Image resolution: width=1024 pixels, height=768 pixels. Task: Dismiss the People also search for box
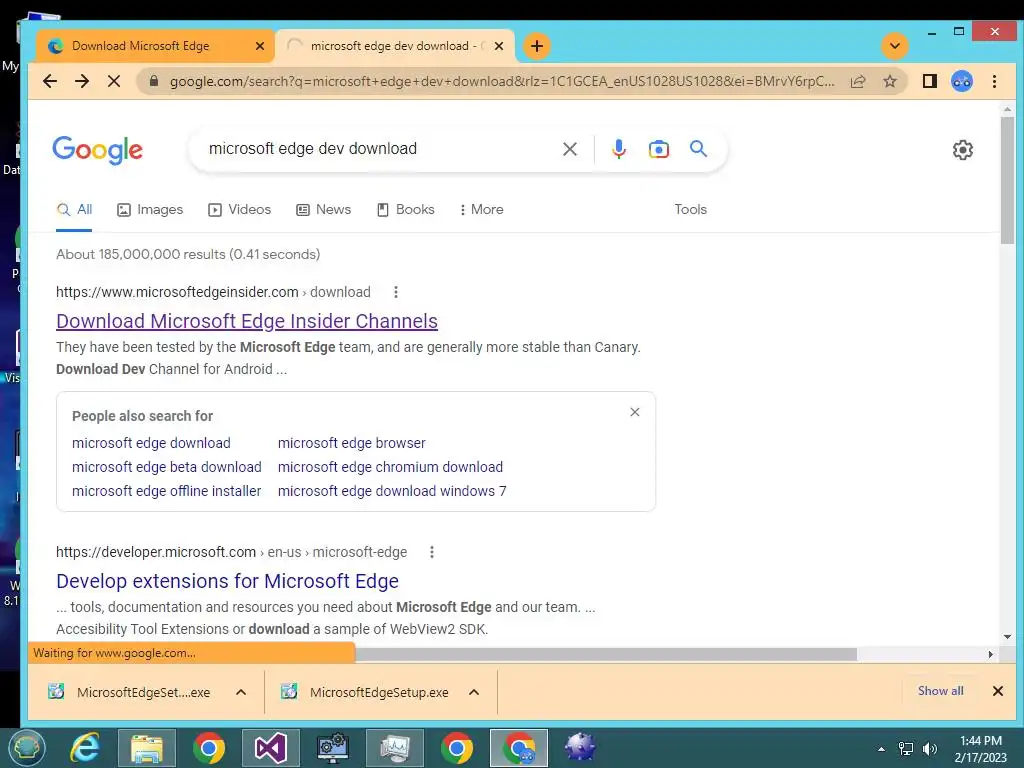click(x=634, y=412)
